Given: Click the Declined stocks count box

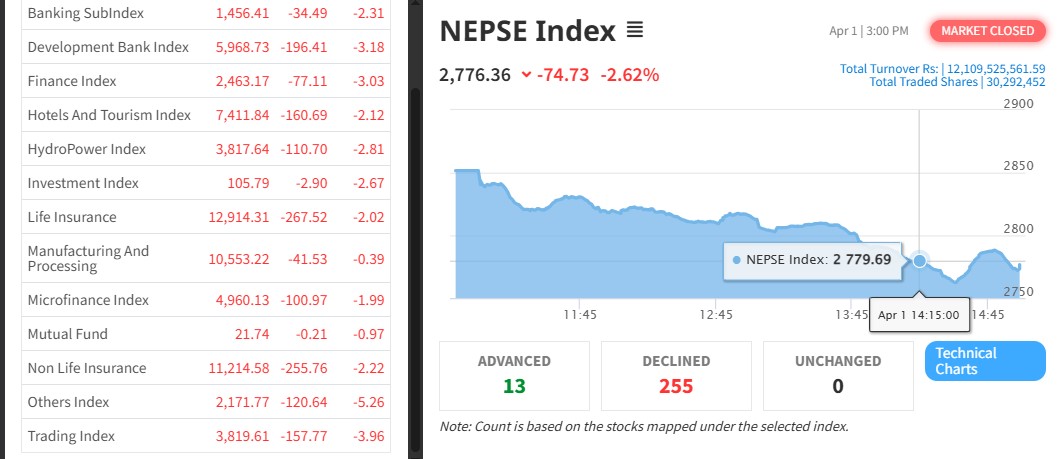Looking at the screenshot, I should (x=676, y=375).
